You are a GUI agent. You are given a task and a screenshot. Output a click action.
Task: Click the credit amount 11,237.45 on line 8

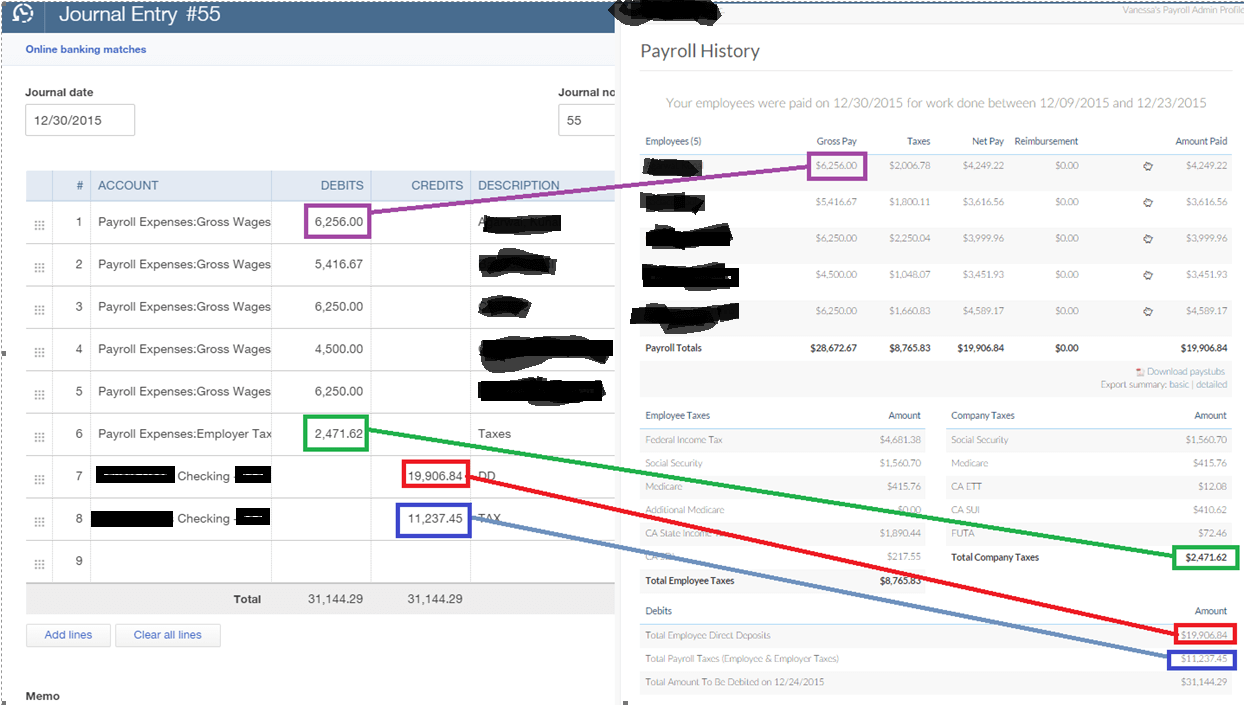(434, 519)
